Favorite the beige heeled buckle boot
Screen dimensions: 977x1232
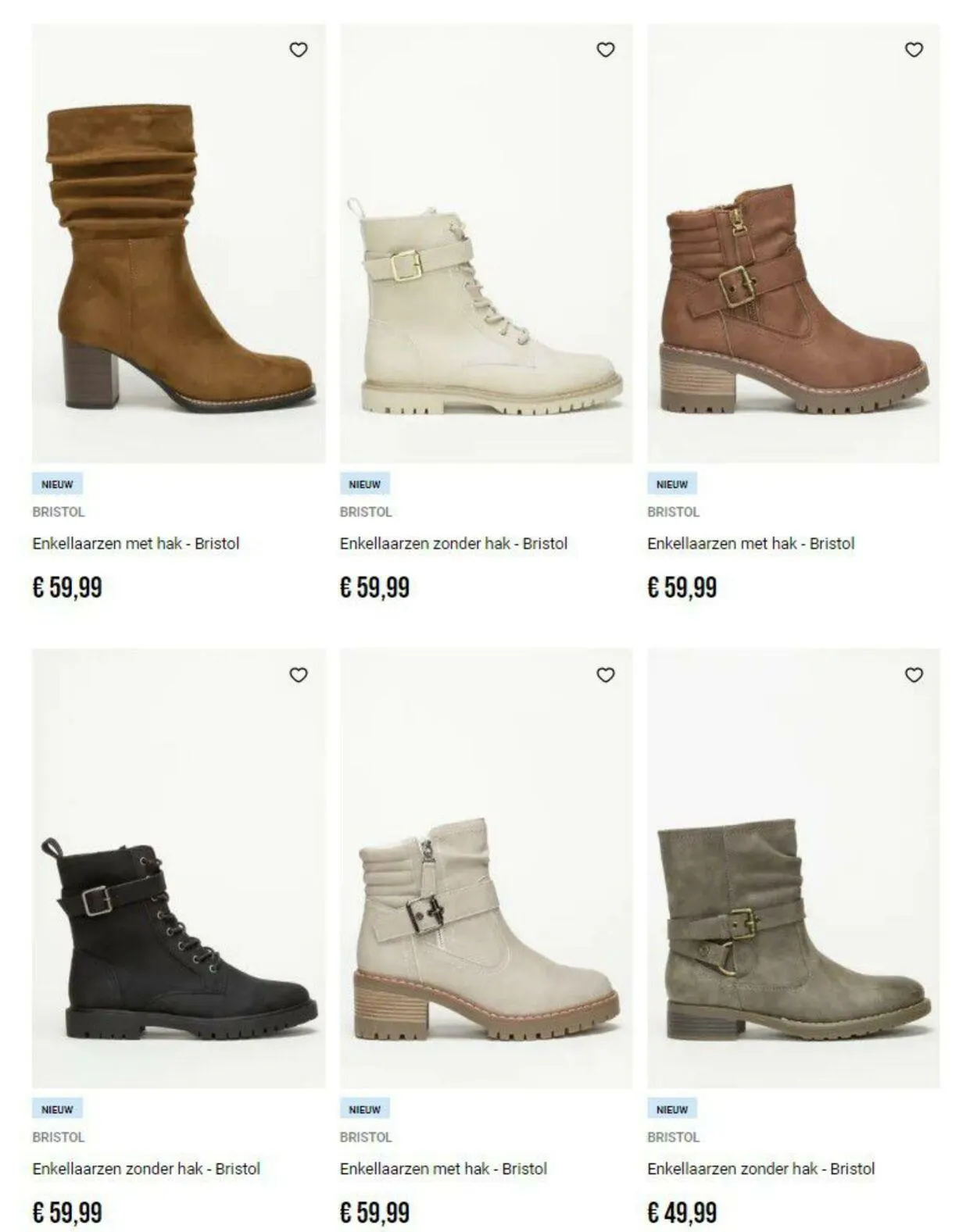606,674
